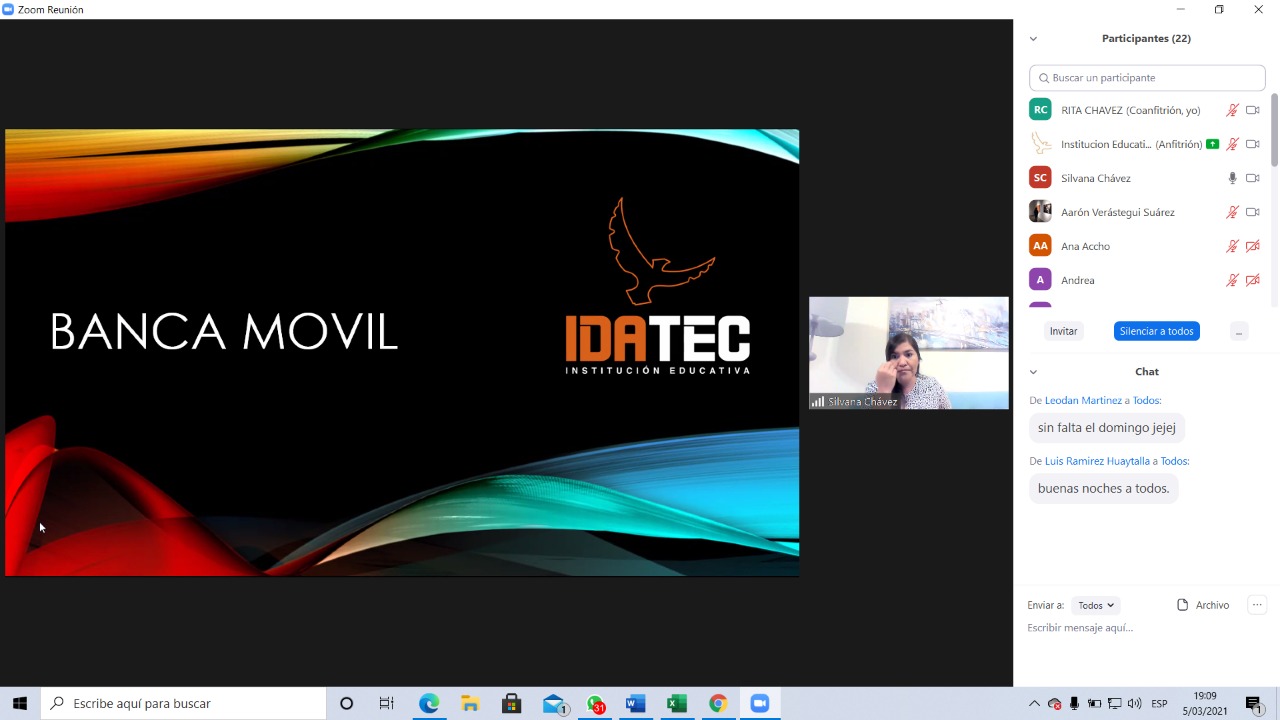Click chat message 'buenas noches a todos.'
The width and height of the screenshot is (1280, 720).
coord(1103,489)
